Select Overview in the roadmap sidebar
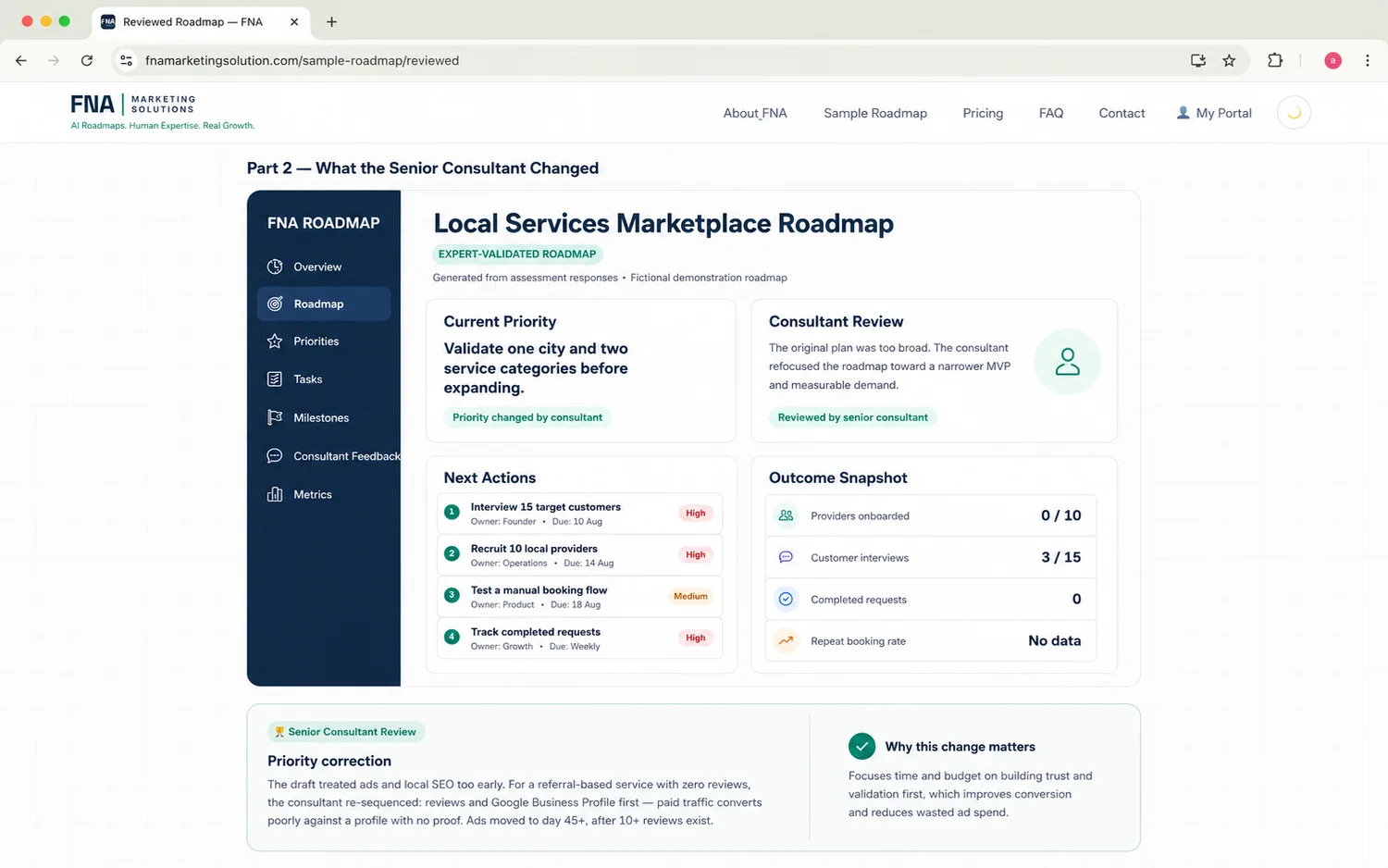The width and height of the screenshot is (1388, 868). [x=324, y=267]
